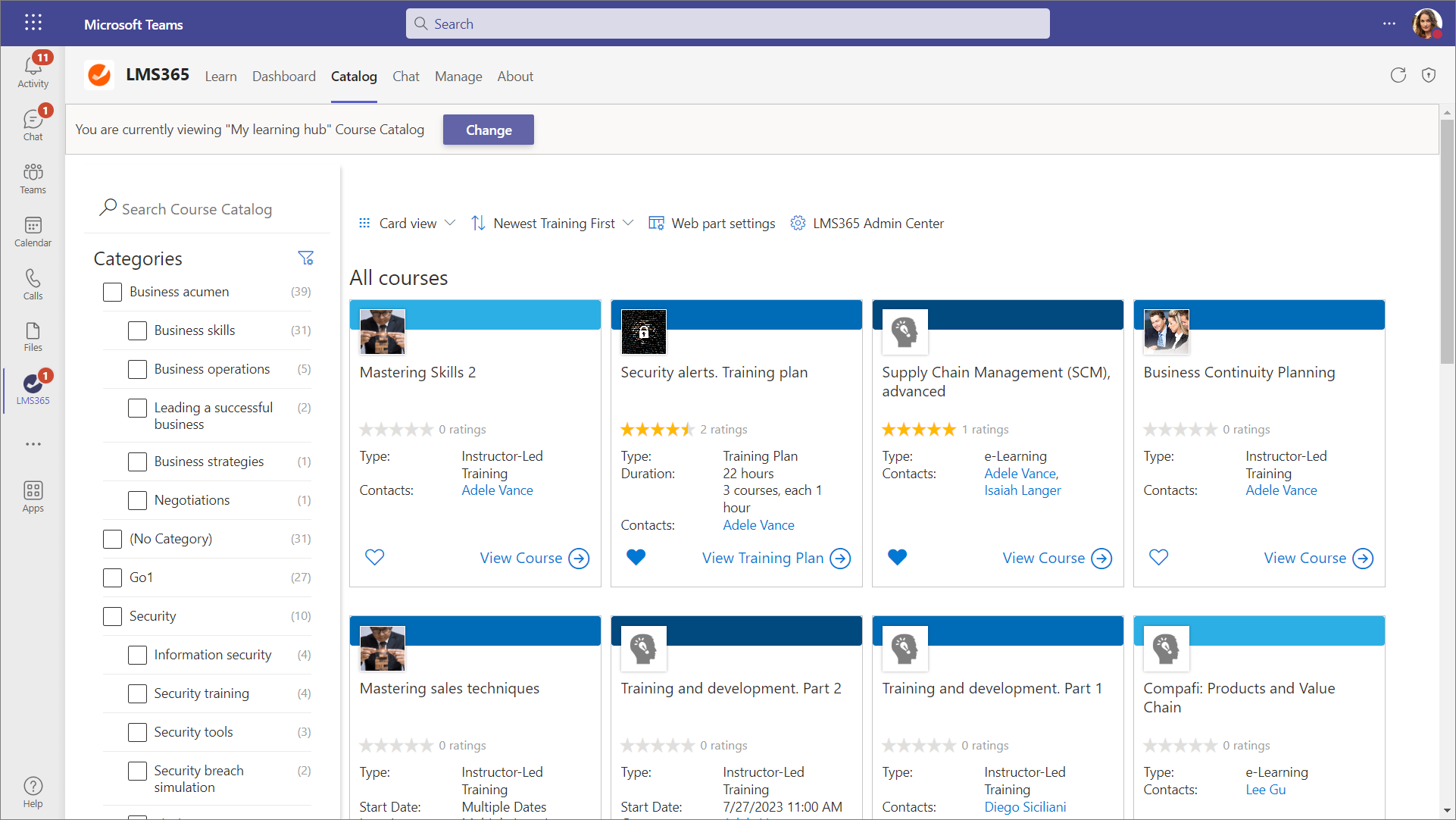Click the Change catalog button
The image size is (1456, 820).
point(489,130)
